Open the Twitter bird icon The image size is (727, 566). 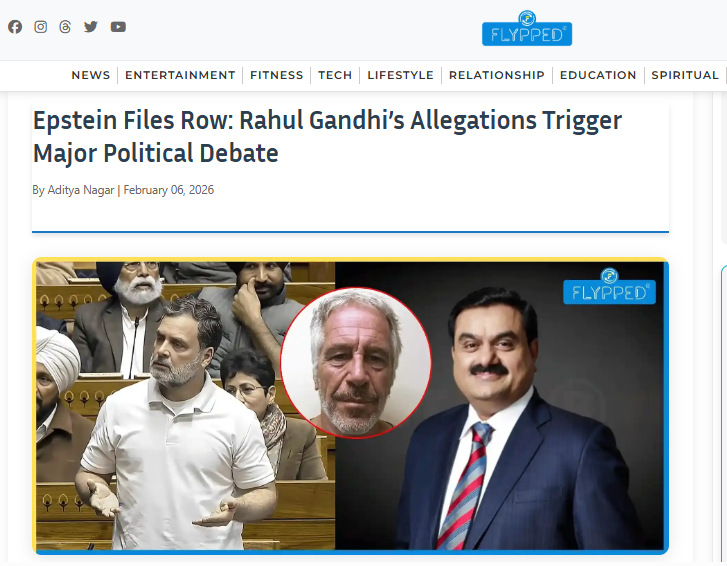tap(90, 27)
